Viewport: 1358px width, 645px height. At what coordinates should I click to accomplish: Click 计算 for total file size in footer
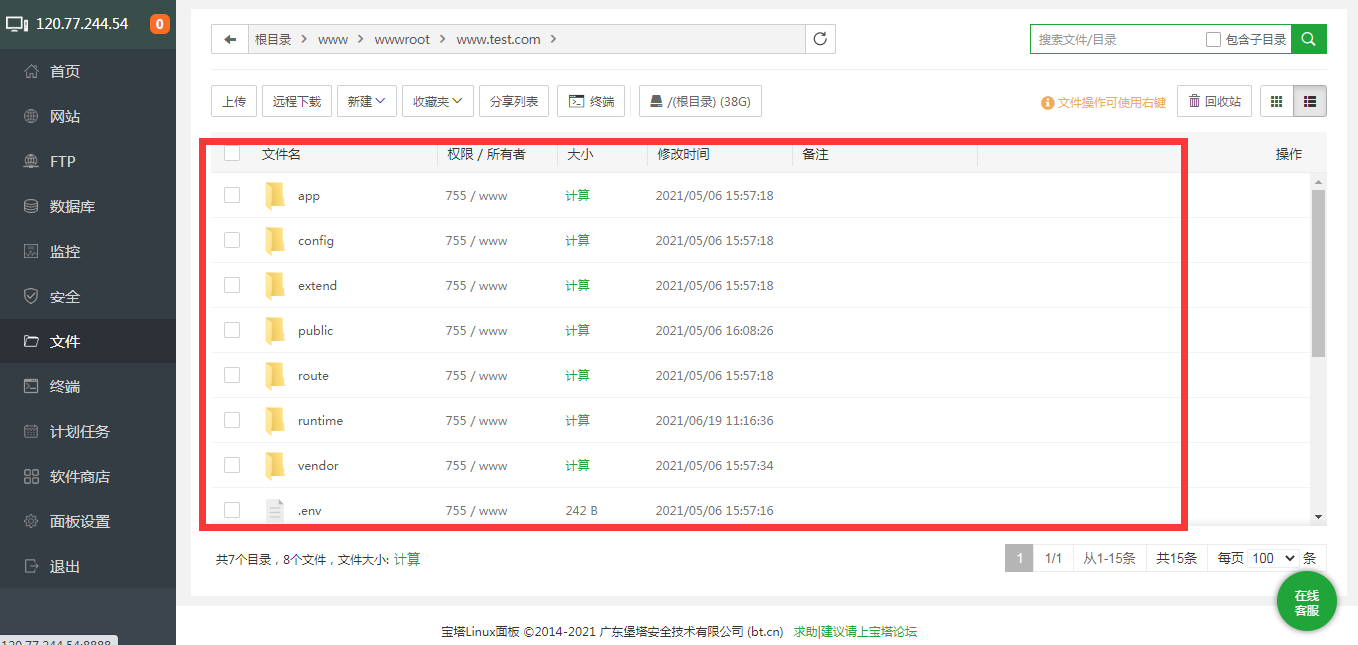(407, 559)
